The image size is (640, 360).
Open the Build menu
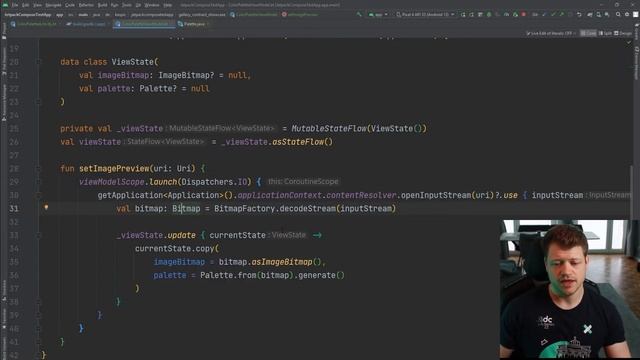102,5
